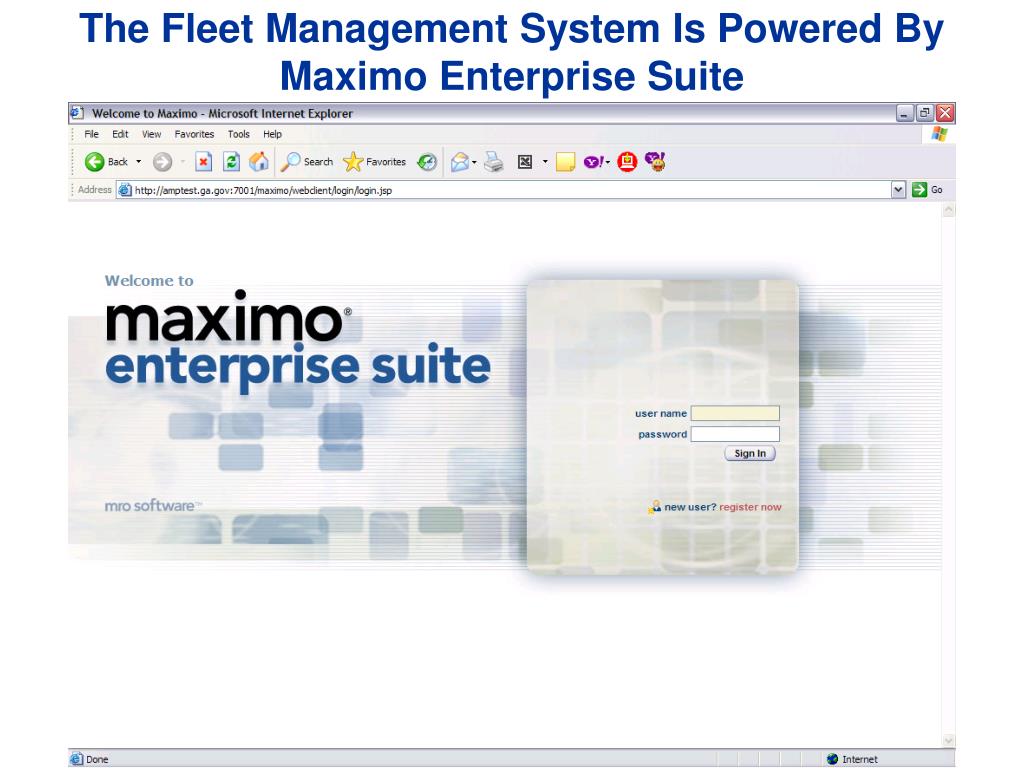The width and height of the screenshot is (1024, 768).
Task: Click the greyed Forward arrow button
Action: pyautogui.click(x=163, y=161)
